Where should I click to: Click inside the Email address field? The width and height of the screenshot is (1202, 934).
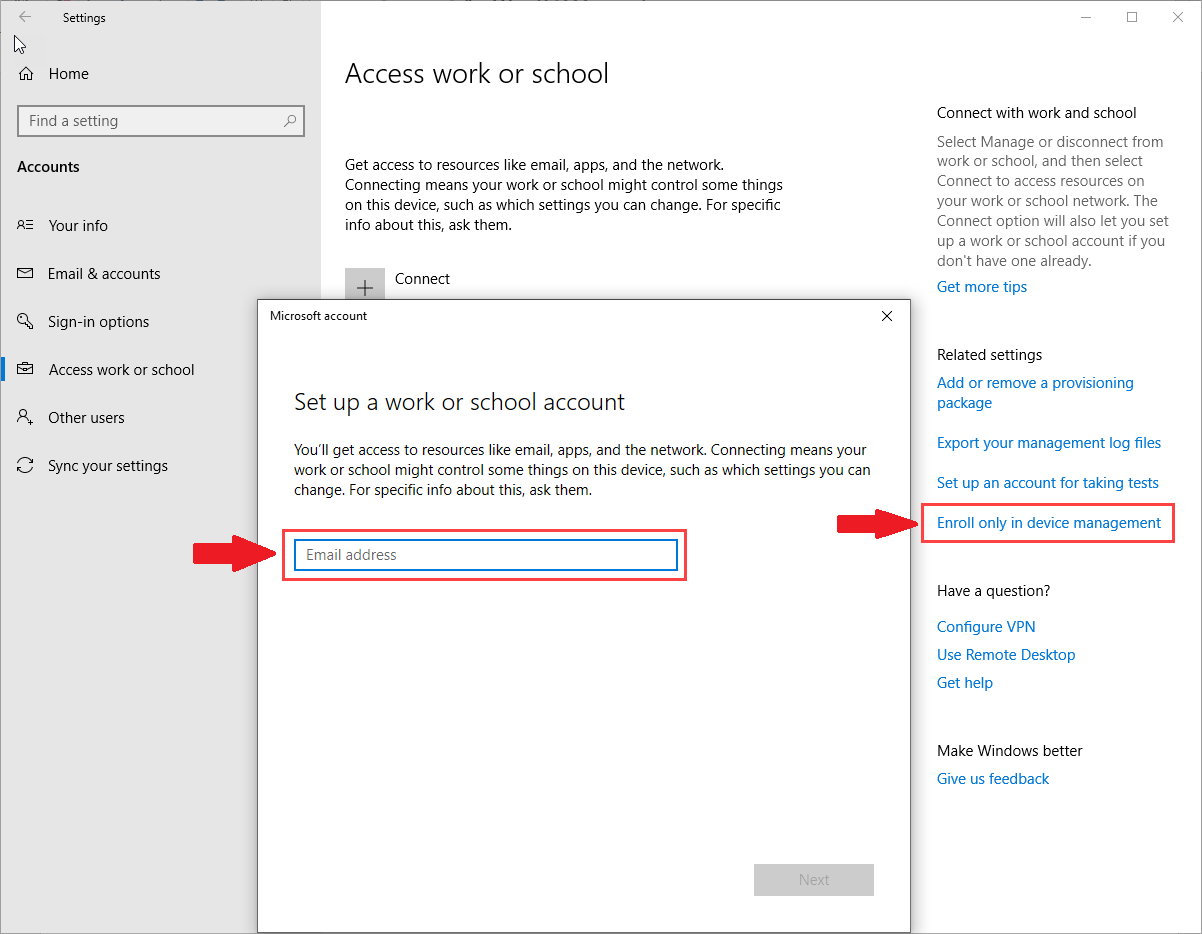(x=484, y=554)
